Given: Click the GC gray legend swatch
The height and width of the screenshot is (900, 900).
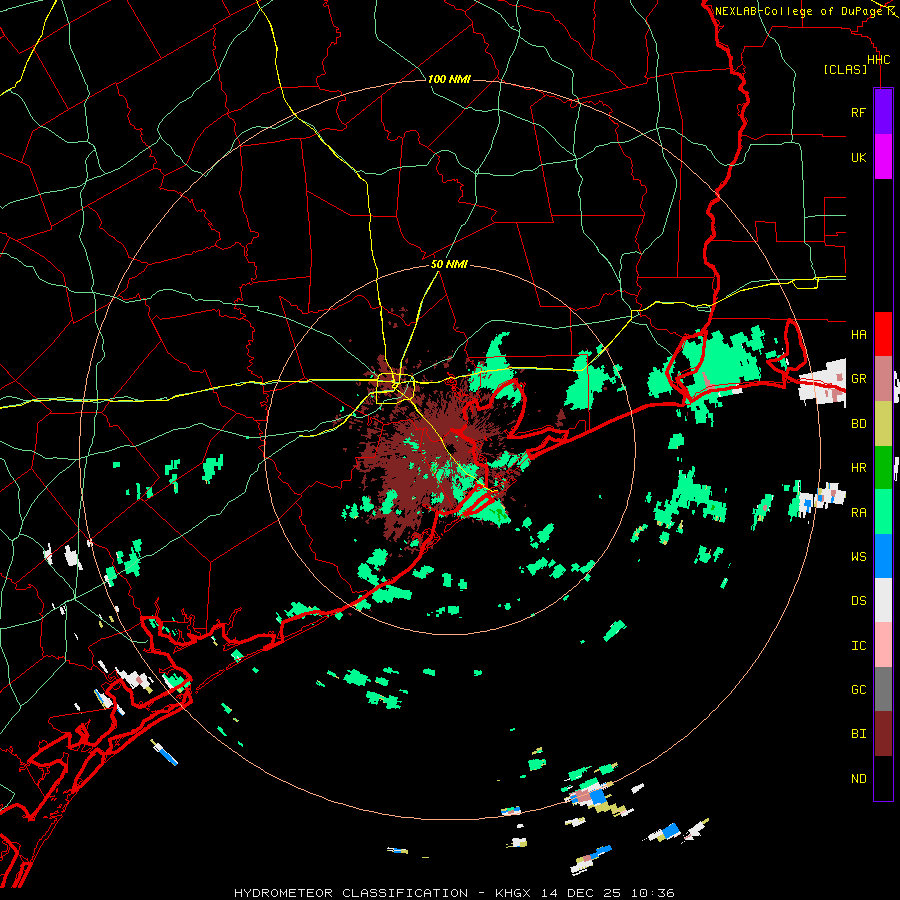Looking at the screenshot, I should coord(883,689).
